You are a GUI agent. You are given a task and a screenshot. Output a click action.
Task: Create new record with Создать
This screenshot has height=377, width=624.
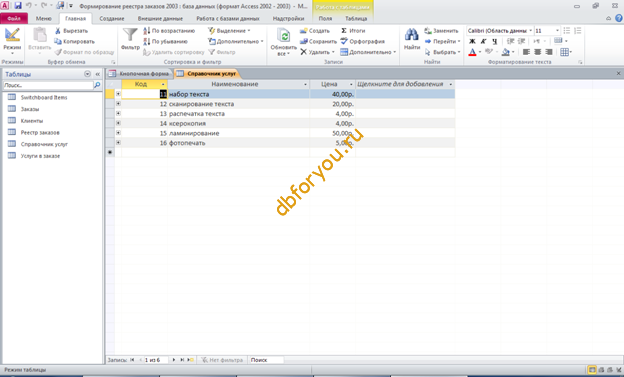pos(315,31)
